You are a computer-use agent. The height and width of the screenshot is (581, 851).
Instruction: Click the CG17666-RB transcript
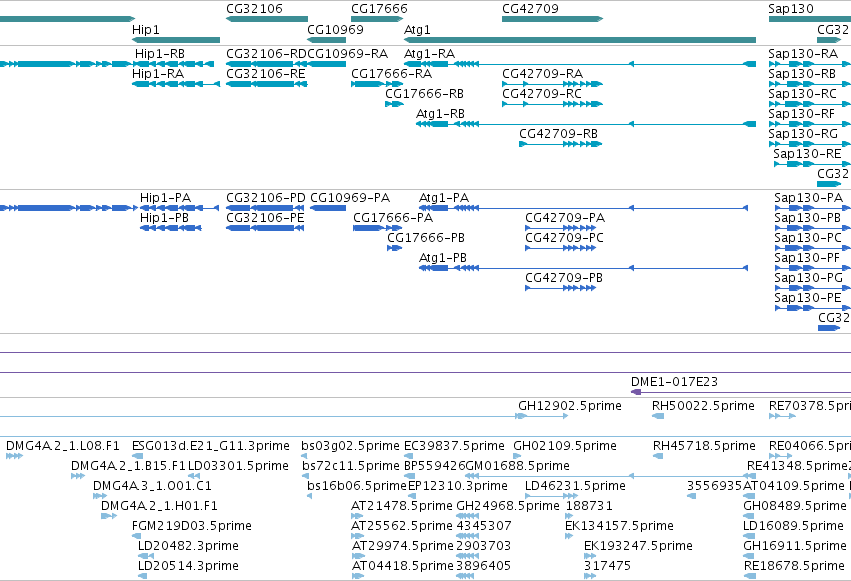click(394, 104)
